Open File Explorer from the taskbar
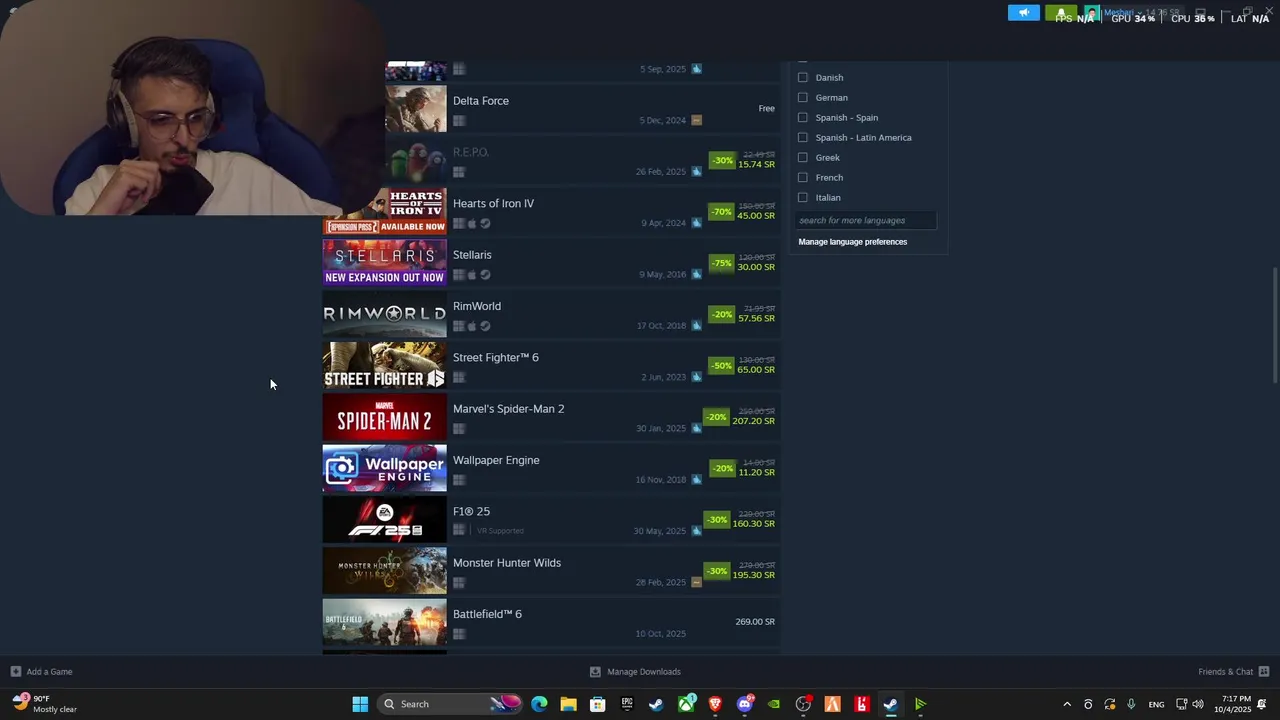The image size is (1280, 720). 568,704
